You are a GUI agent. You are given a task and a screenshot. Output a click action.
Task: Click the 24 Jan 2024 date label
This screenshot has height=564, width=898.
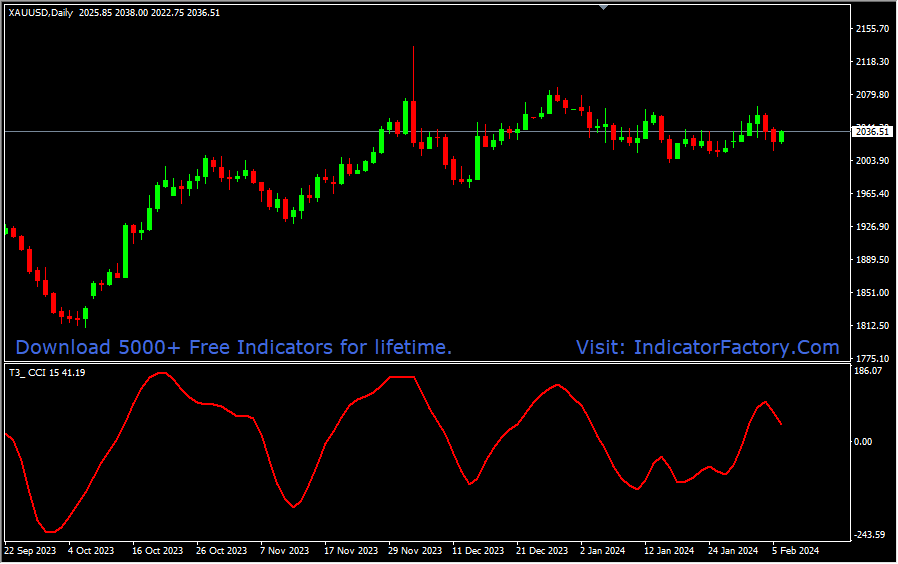coord(733,551)
